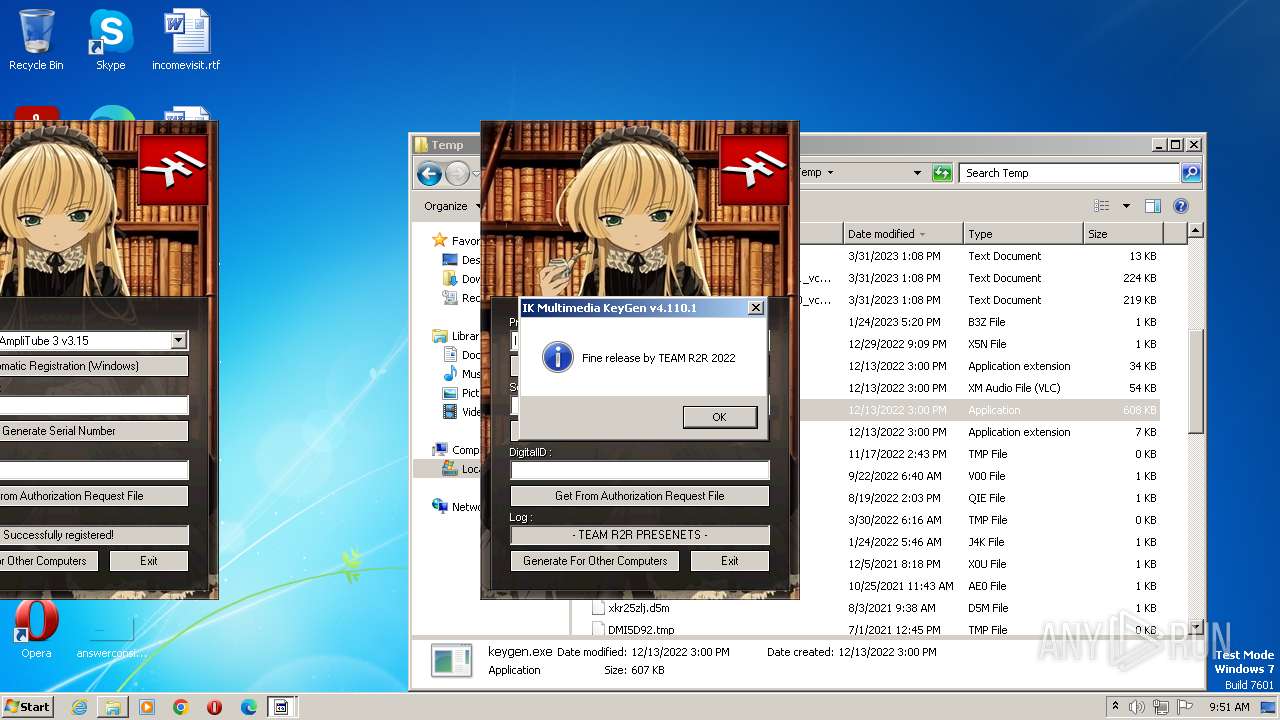Open the AmpliTube 3 product dropdown
1280x720 pixels.
(x=178, y=341)
